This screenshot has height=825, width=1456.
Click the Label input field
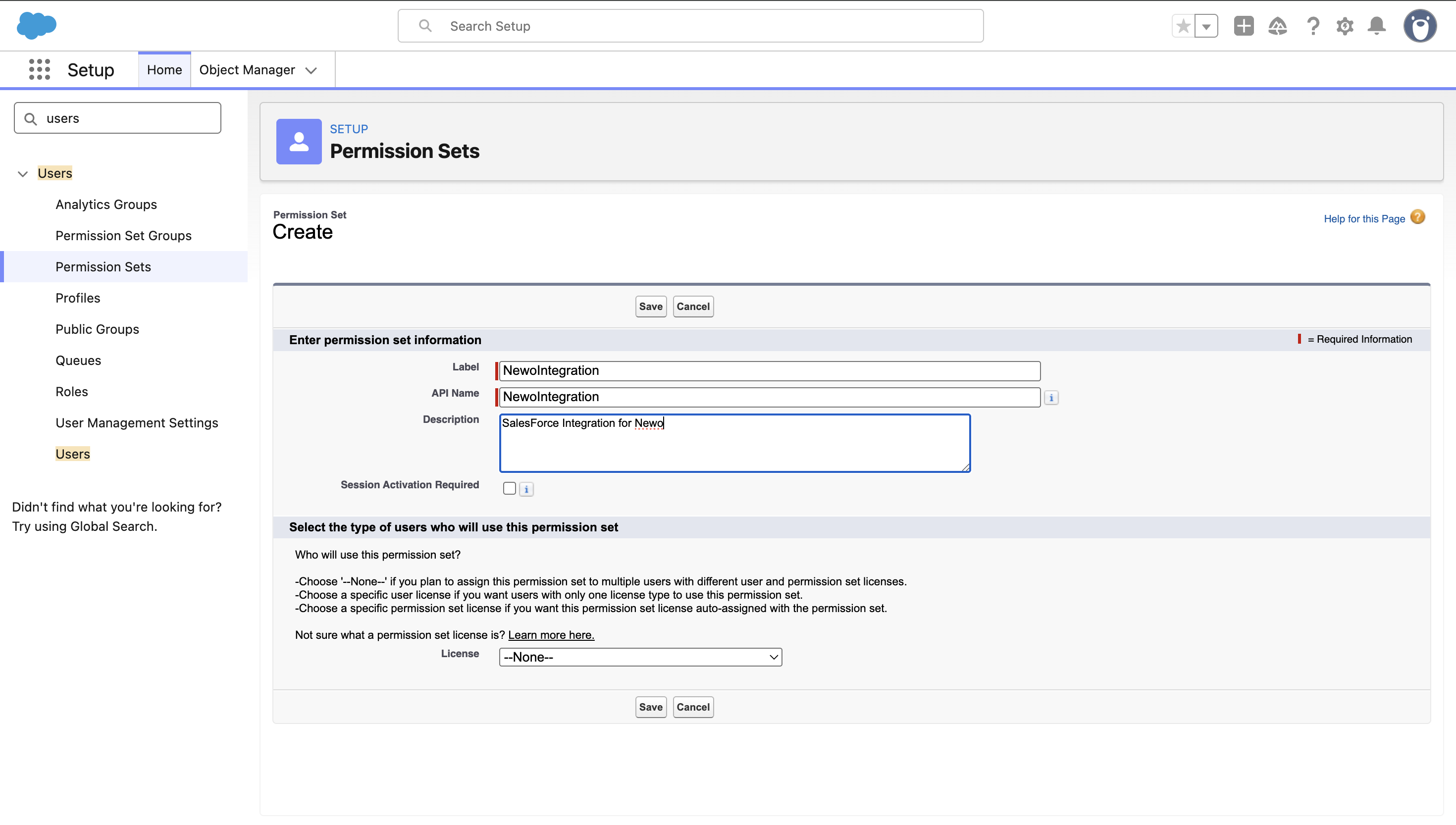click(770, 370)
